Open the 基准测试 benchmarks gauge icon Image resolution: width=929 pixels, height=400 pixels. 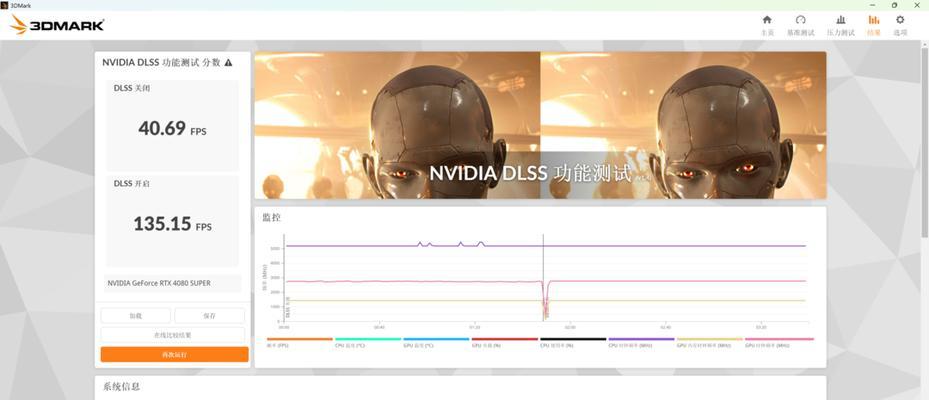(800, 20)
